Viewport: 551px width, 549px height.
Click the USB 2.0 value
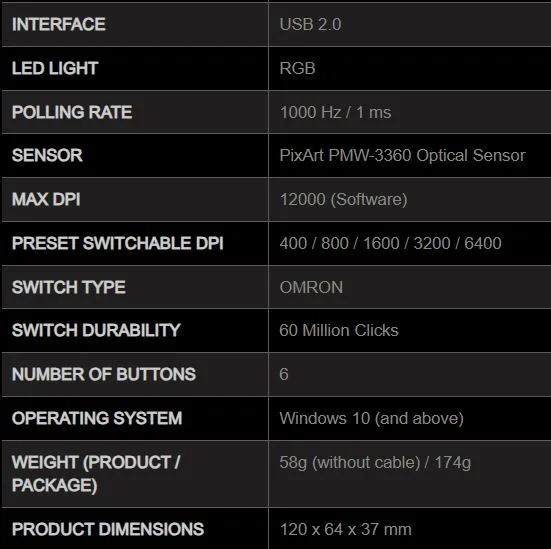[310, 24]
